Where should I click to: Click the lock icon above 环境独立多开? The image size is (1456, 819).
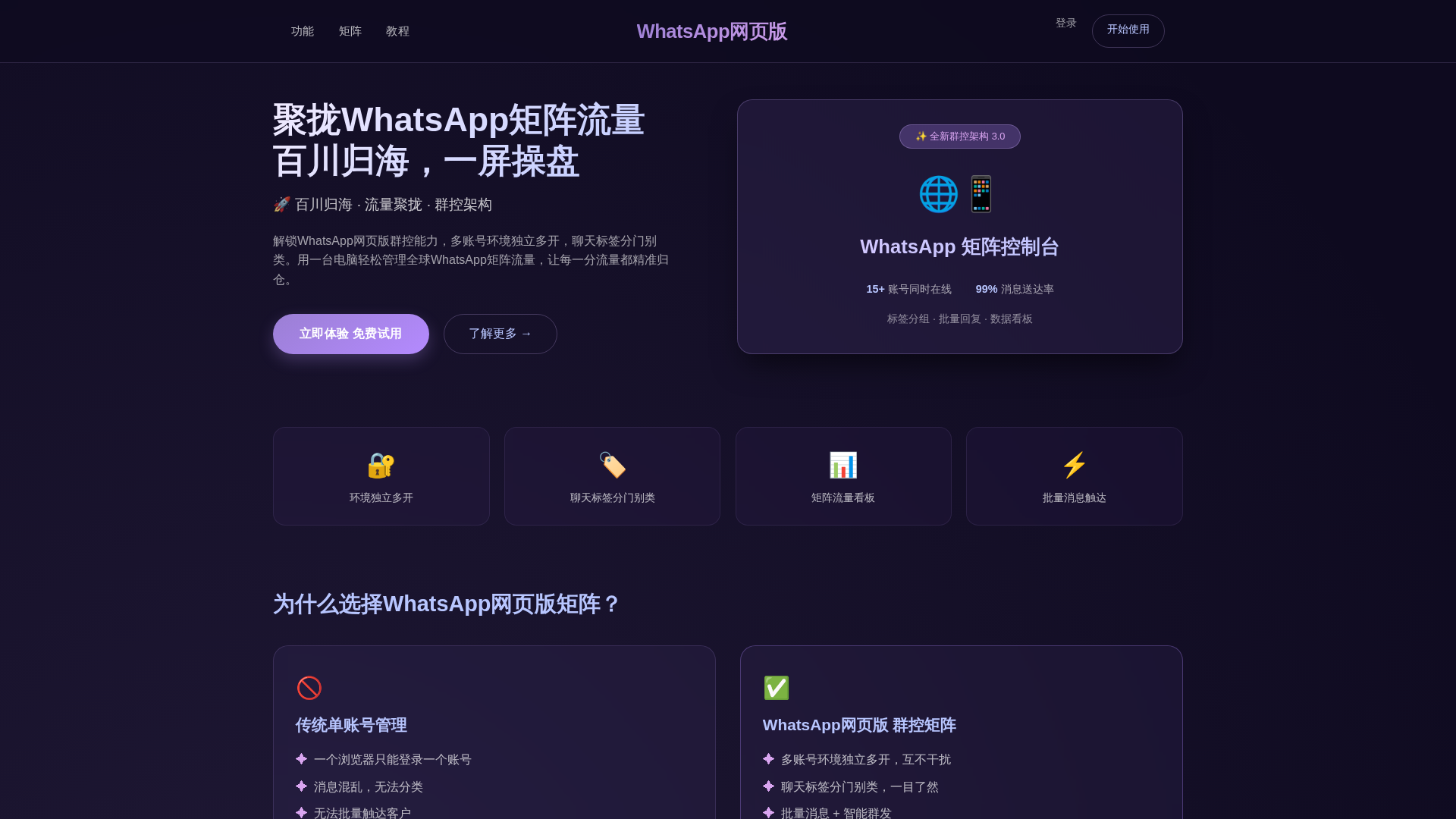pos(381,465)
